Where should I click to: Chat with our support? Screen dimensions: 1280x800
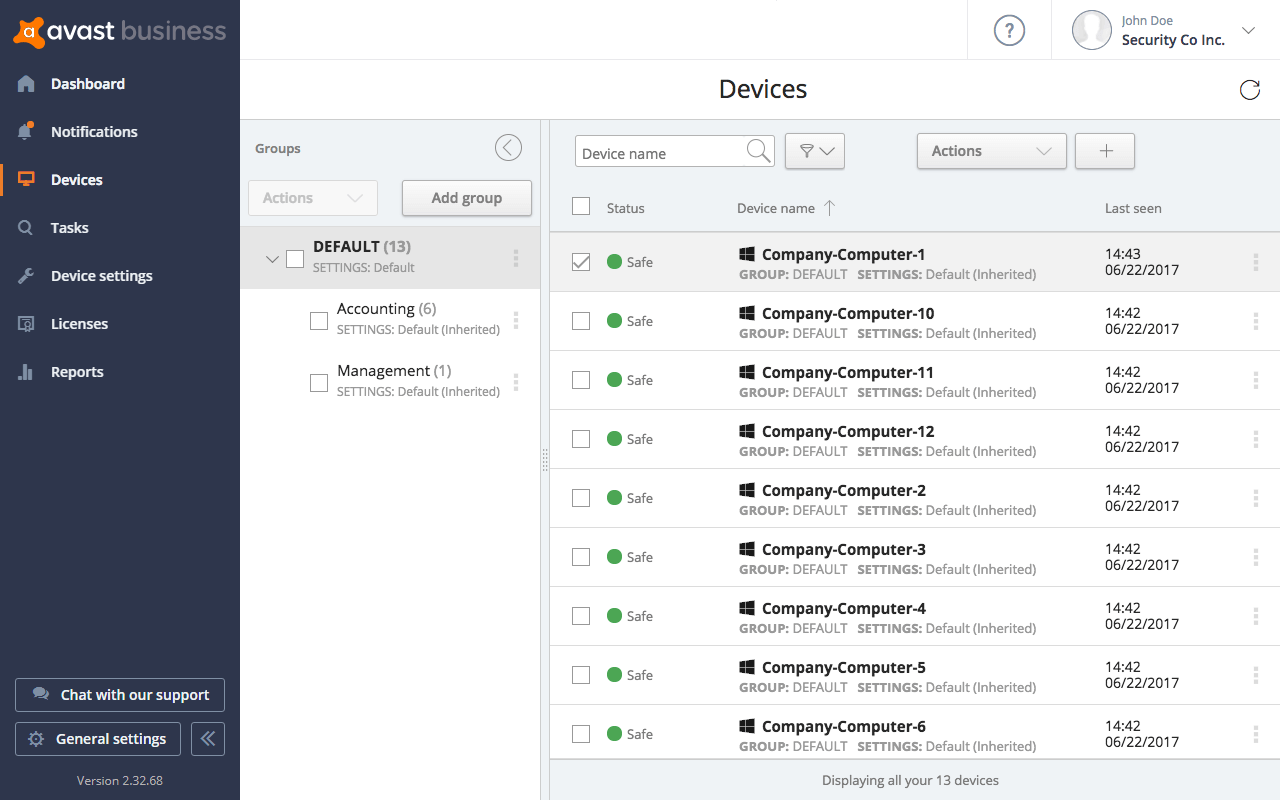pos(119,694)
